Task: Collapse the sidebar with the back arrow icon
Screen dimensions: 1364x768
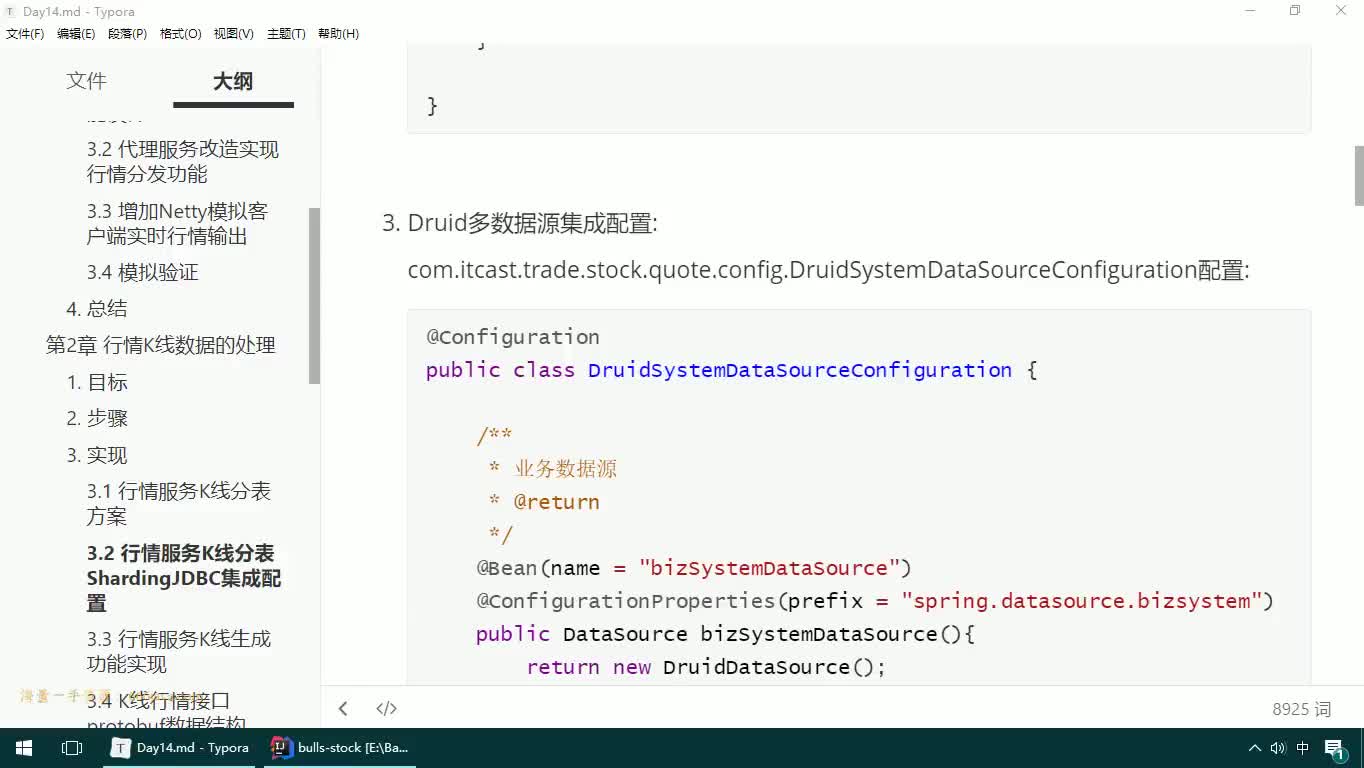Action: (343, 709)
